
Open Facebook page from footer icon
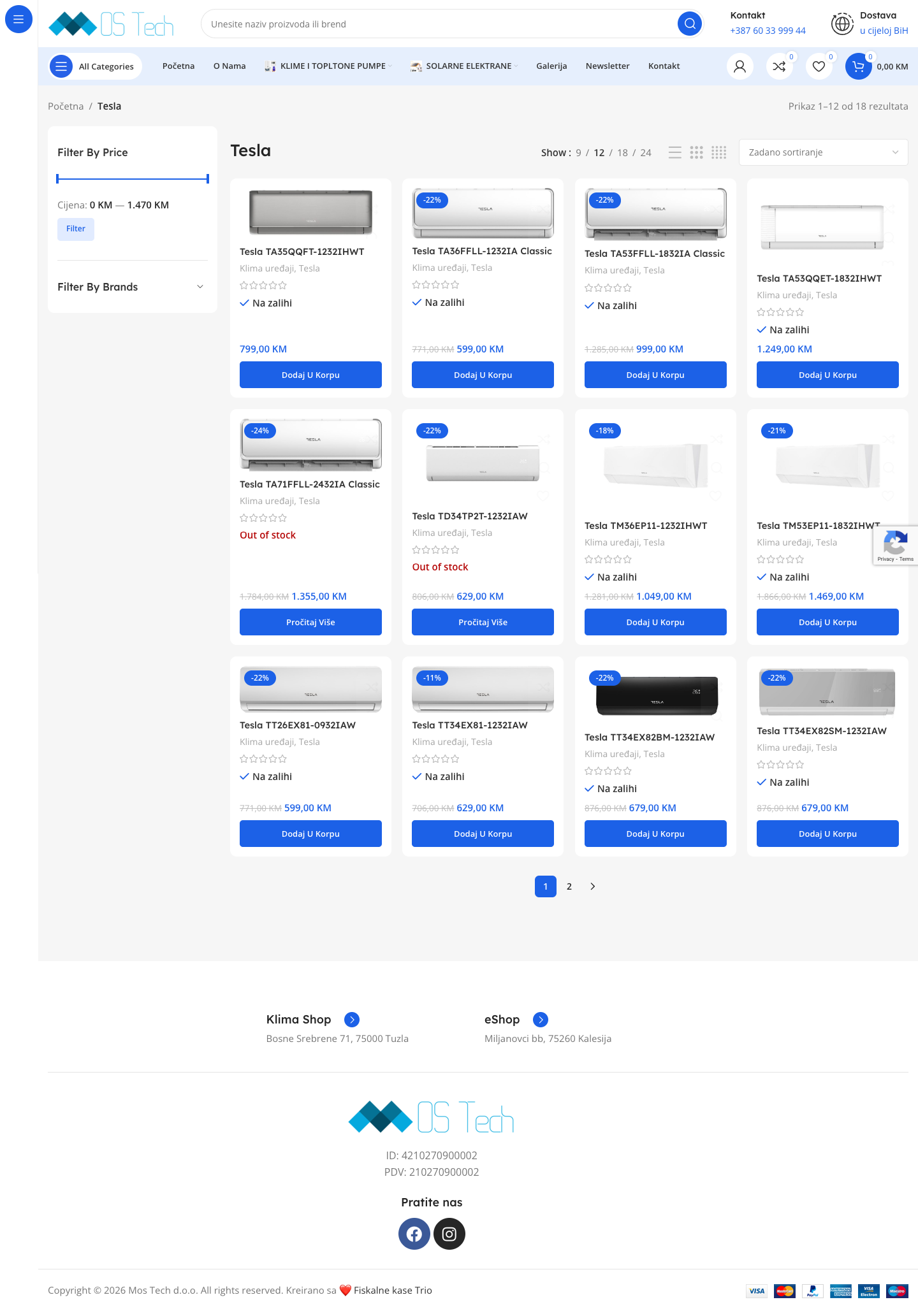click(414, 1234)
